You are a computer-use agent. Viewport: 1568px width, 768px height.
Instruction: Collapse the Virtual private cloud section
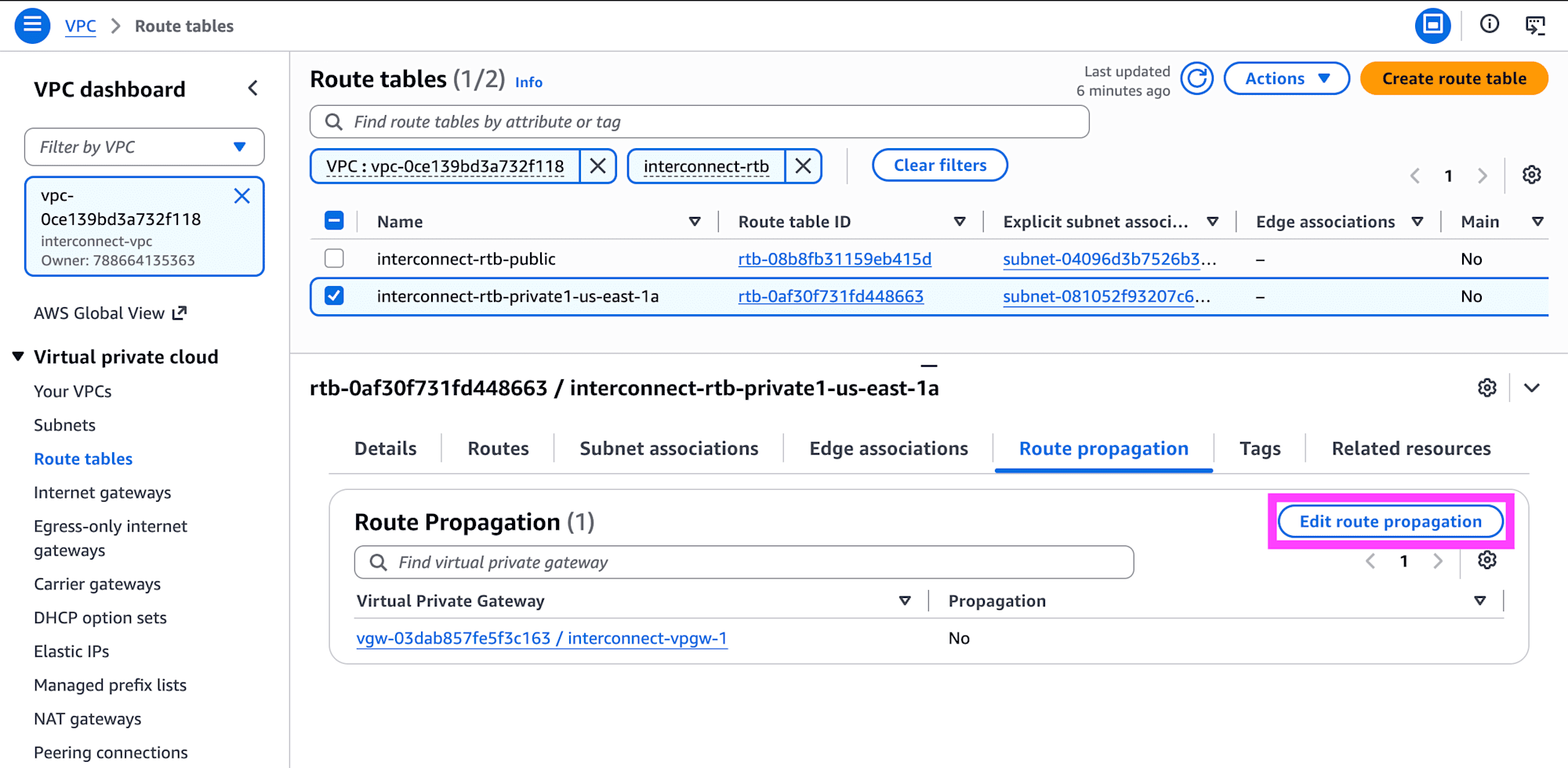(x=18, y=357)
